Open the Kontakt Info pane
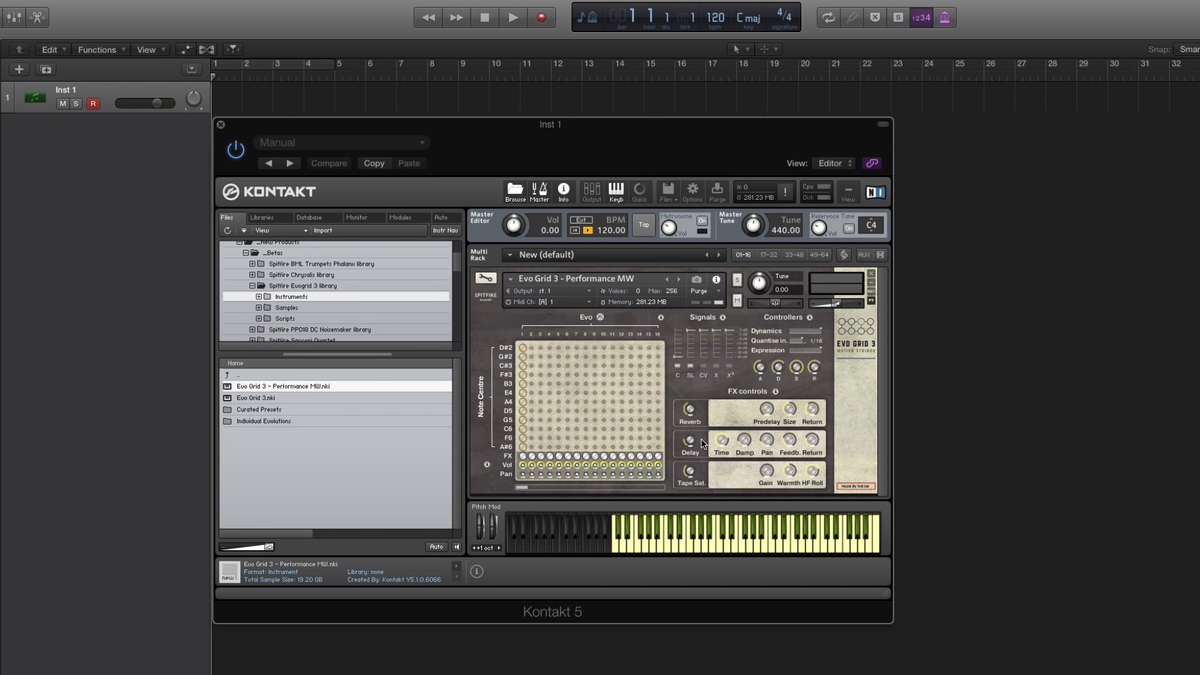Screen dimensions: 1200x675 [563, 191]
